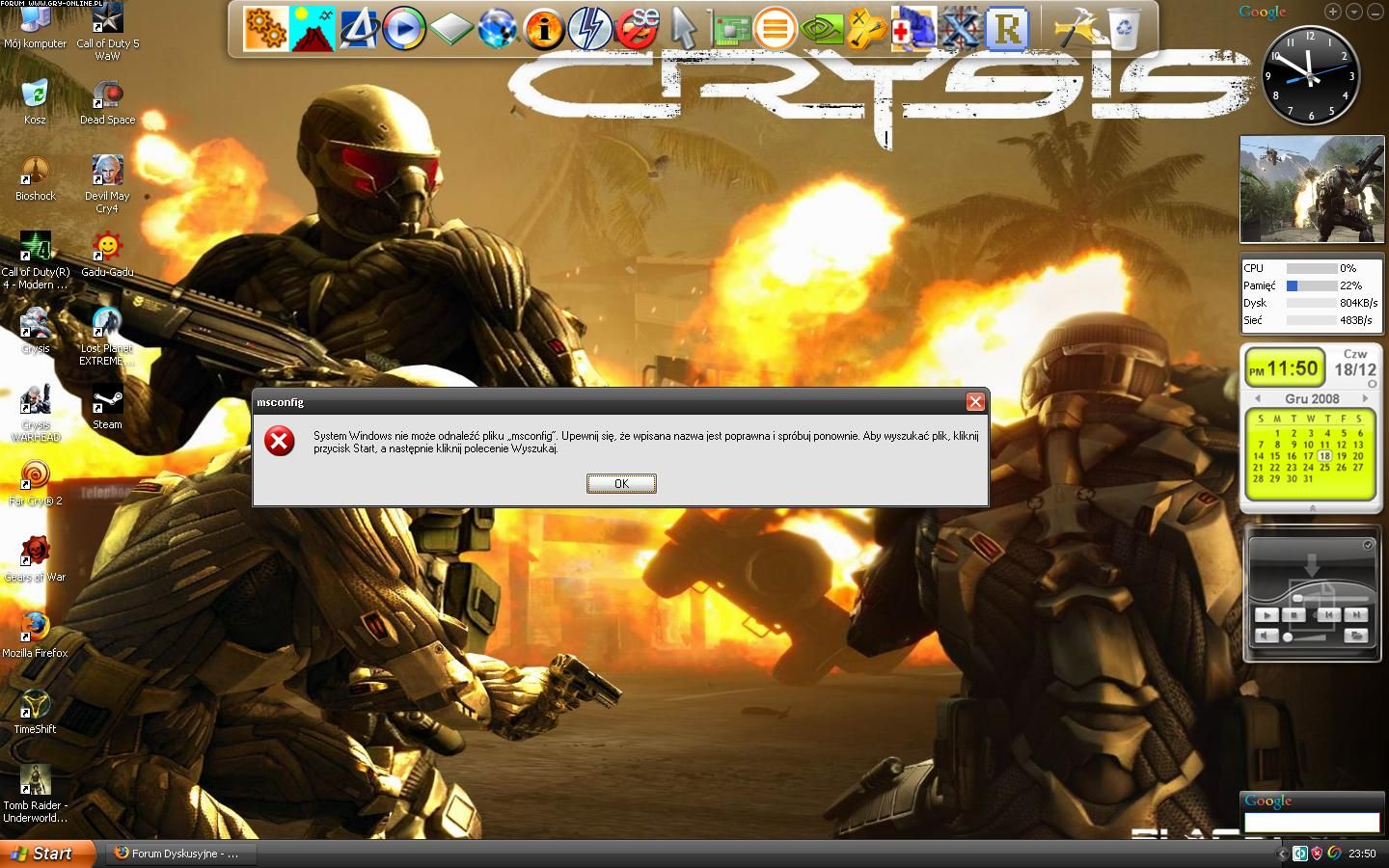
Task: Open Mój komputer desktop icon
Action: click(x=35, y=27)
